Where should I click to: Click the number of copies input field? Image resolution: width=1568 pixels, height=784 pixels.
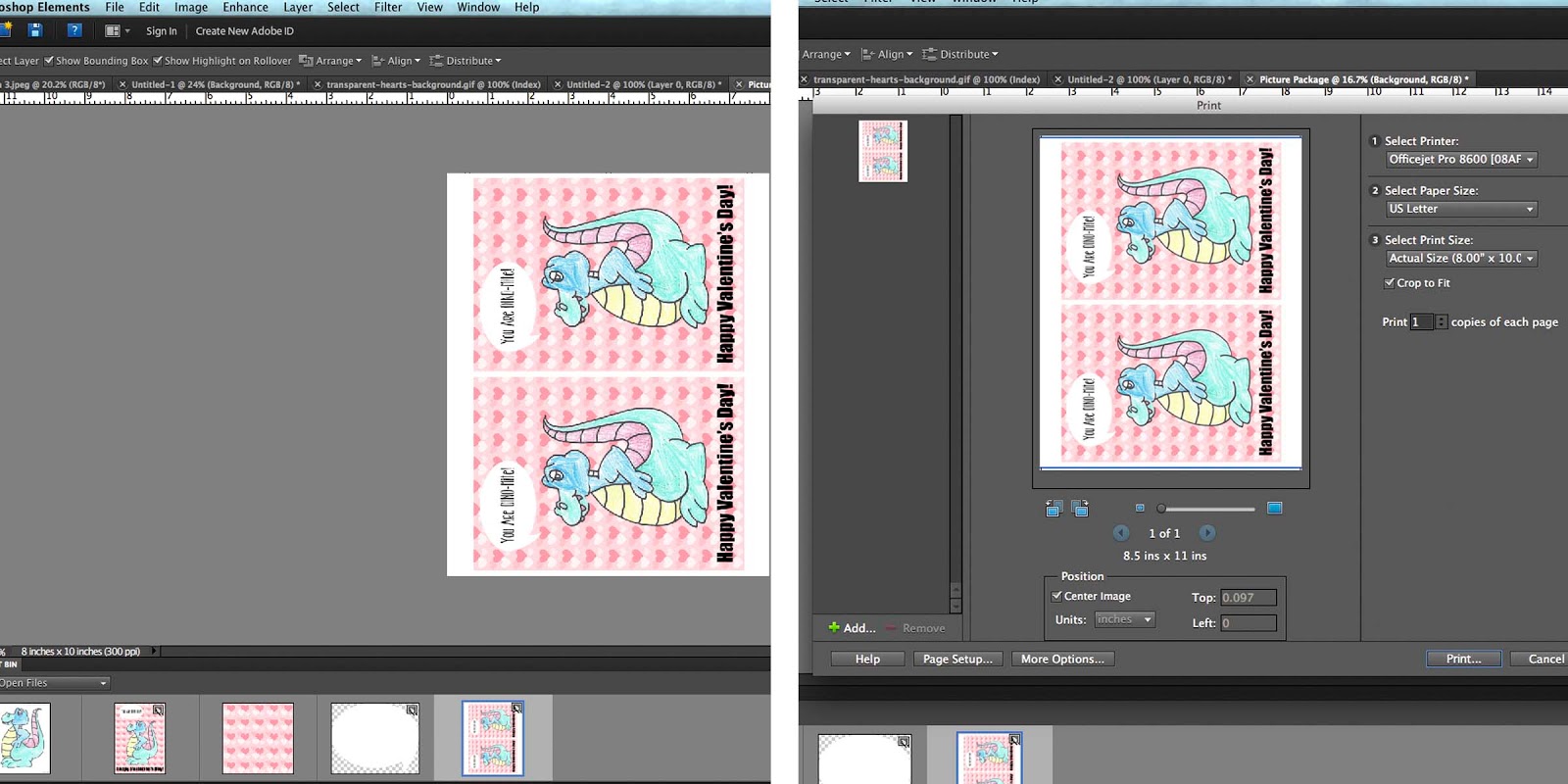click(x=1421, y=321)
